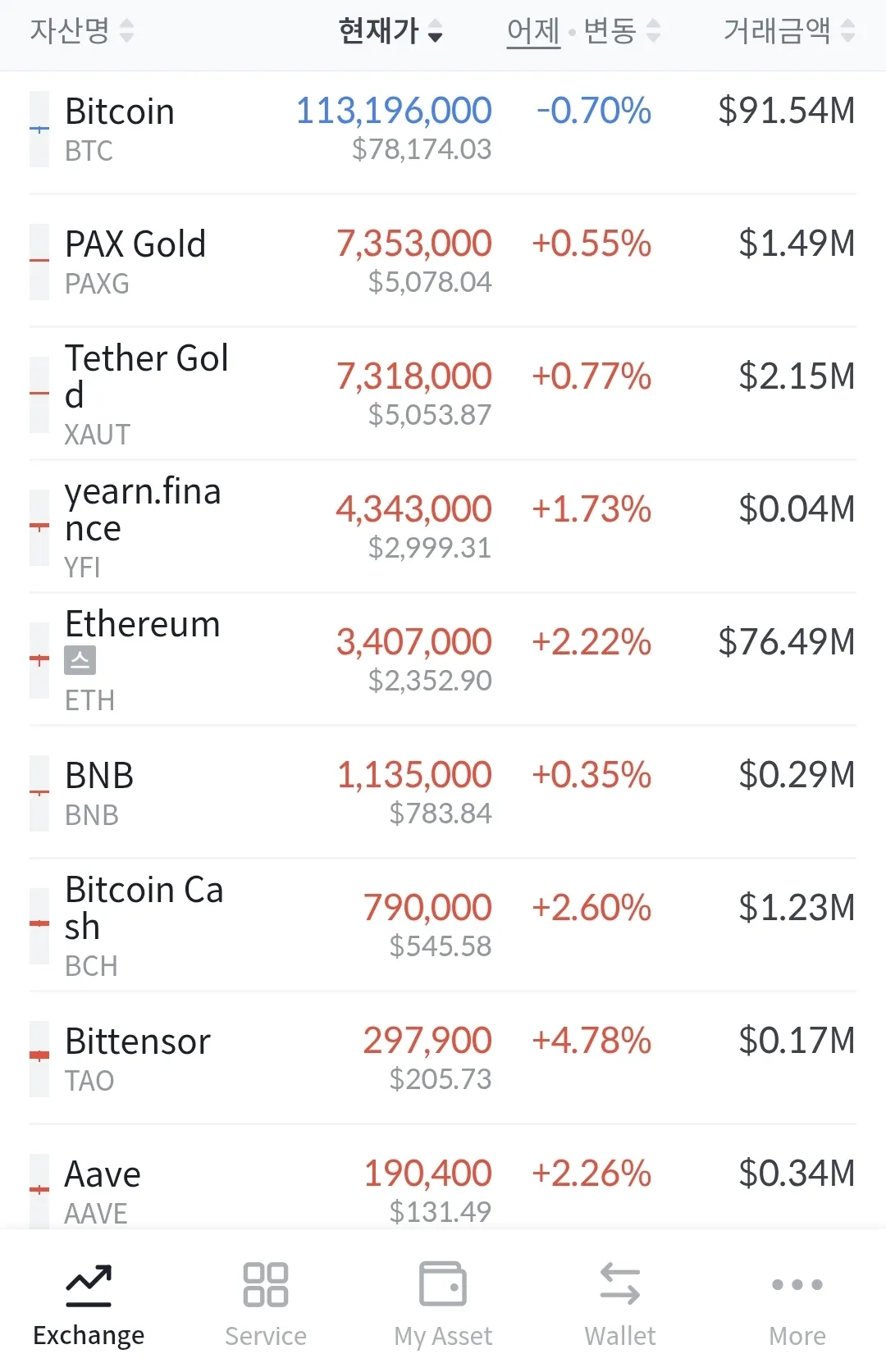886x1372 pixels.
Task: Sort by trading amount column header
Action: coord(789,31)
